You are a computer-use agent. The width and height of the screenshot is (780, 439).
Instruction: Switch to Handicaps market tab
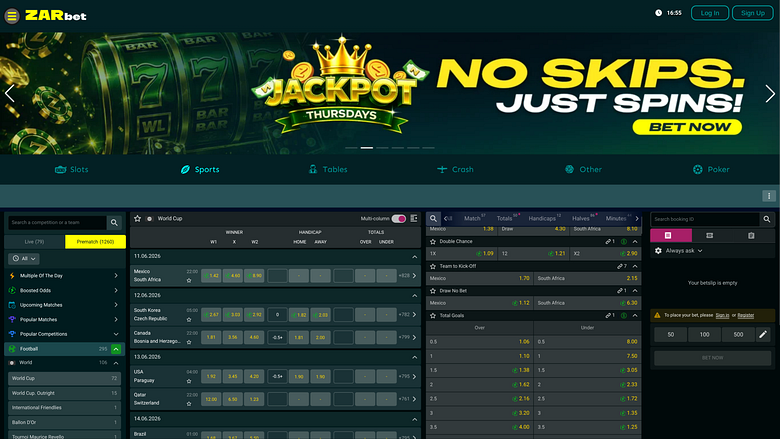[544, 218]
